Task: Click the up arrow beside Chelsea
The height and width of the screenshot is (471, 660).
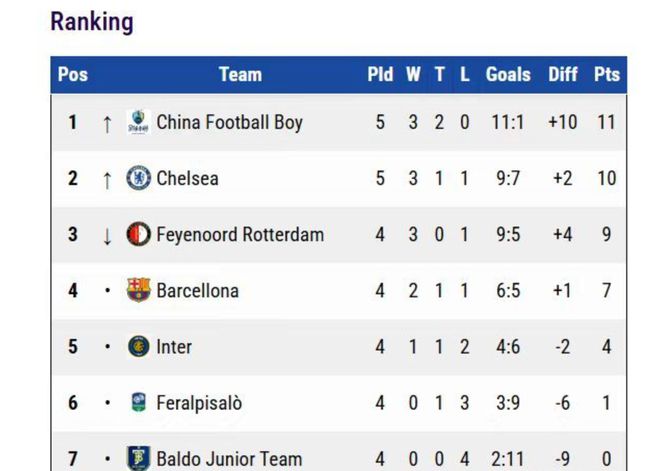Action: pos(107,179)
